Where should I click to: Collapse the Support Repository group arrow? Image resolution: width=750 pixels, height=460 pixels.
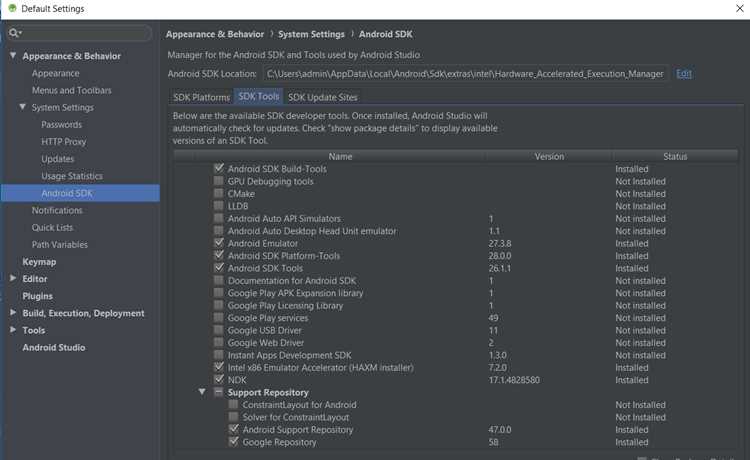pos(202,392)
